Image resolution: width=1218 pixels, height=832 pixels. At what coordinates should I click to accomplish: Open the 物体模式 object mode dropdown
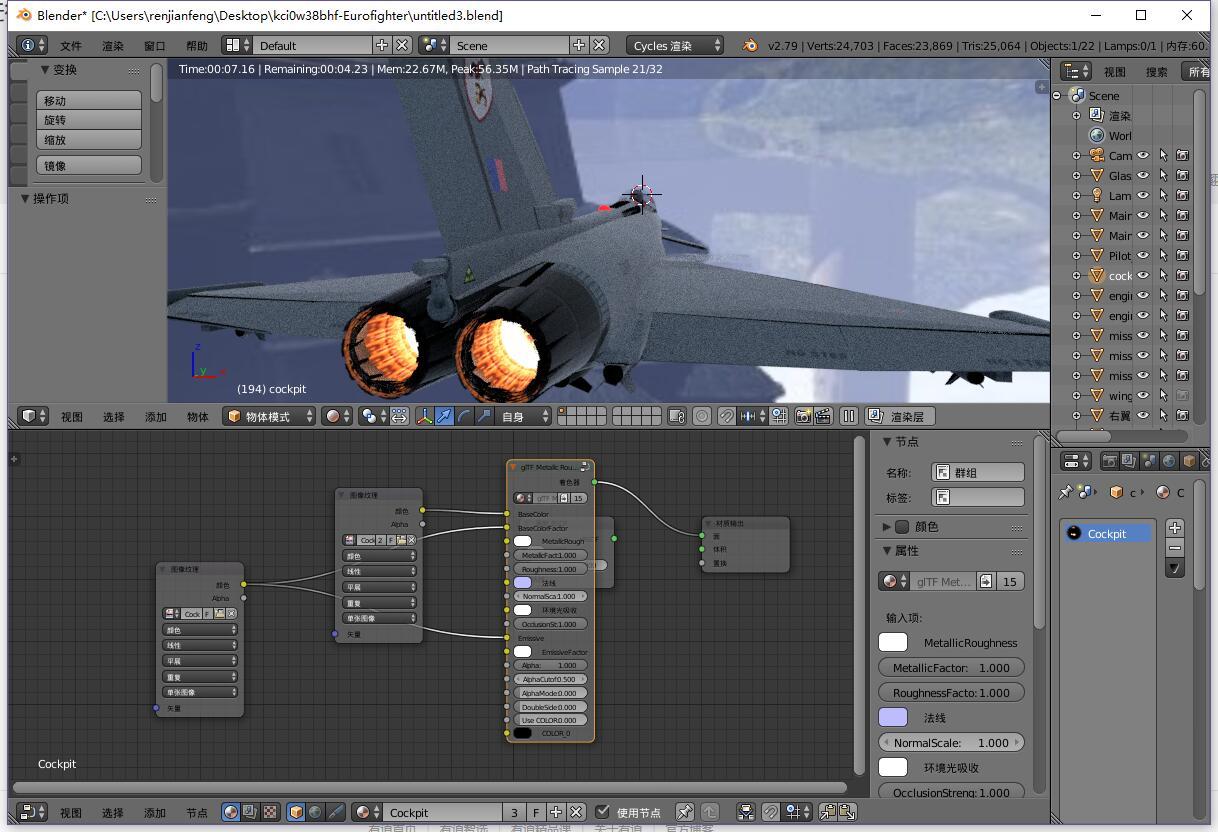[x=269, y=416]
